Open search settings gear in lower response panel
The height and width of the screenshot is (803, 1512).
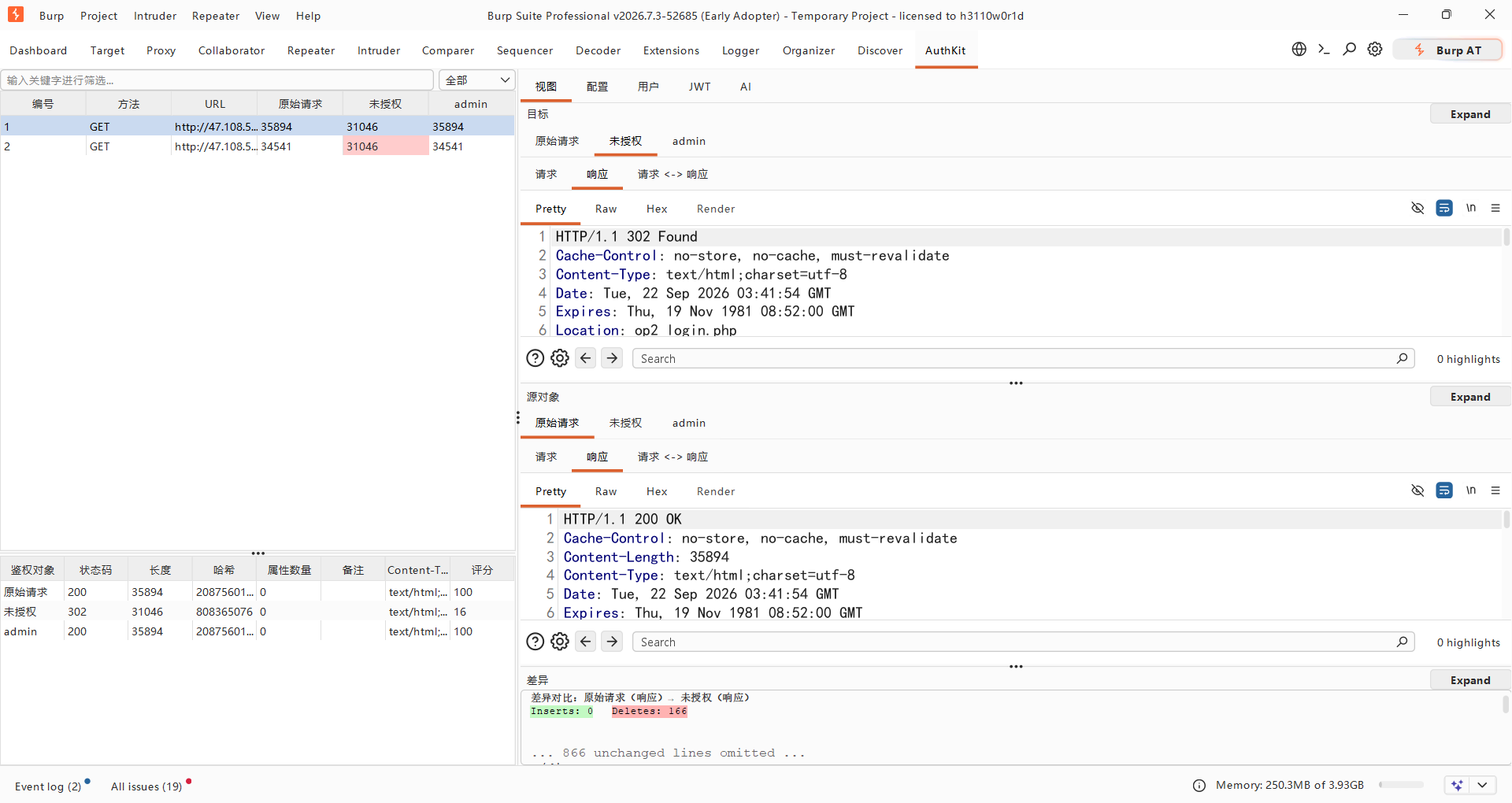pos(560,642)
